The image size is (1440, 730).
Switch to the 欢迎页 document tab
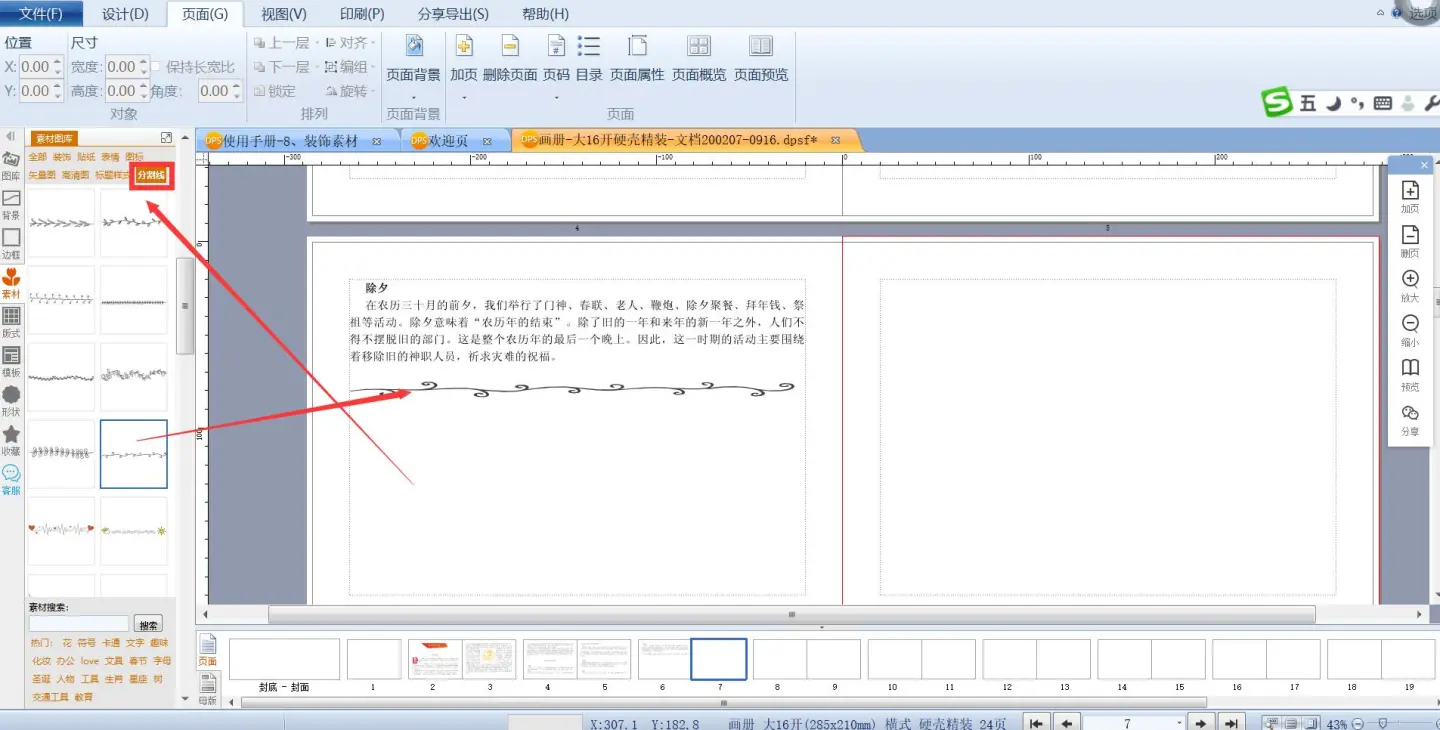pyautogui.click(x=449, y=141)
